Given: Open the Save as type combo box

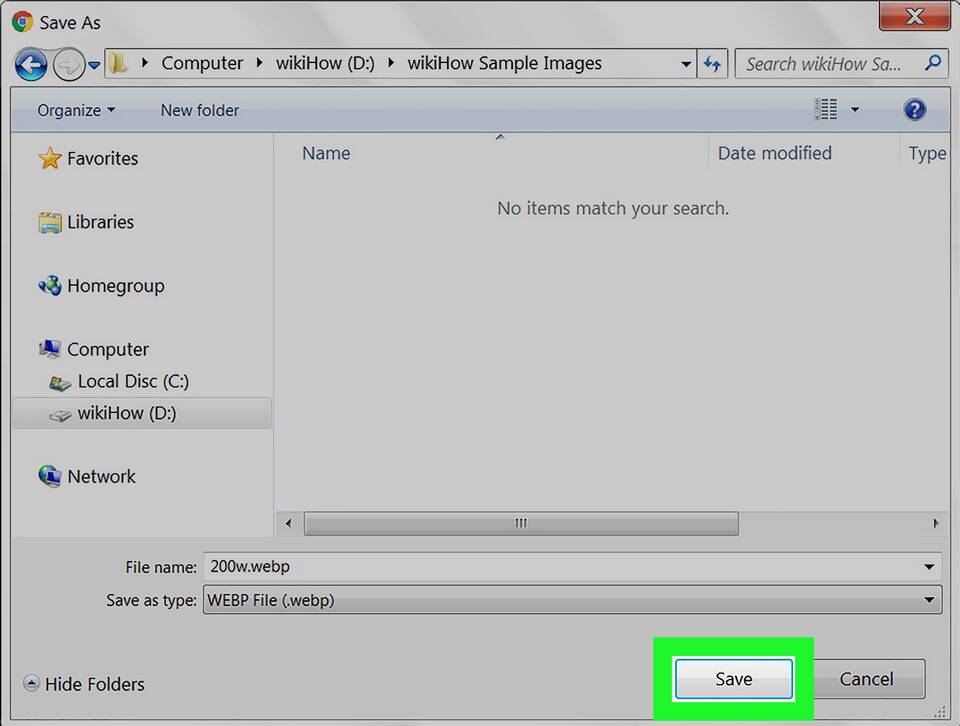Looking at the screenshot, I should pos(572,600).
